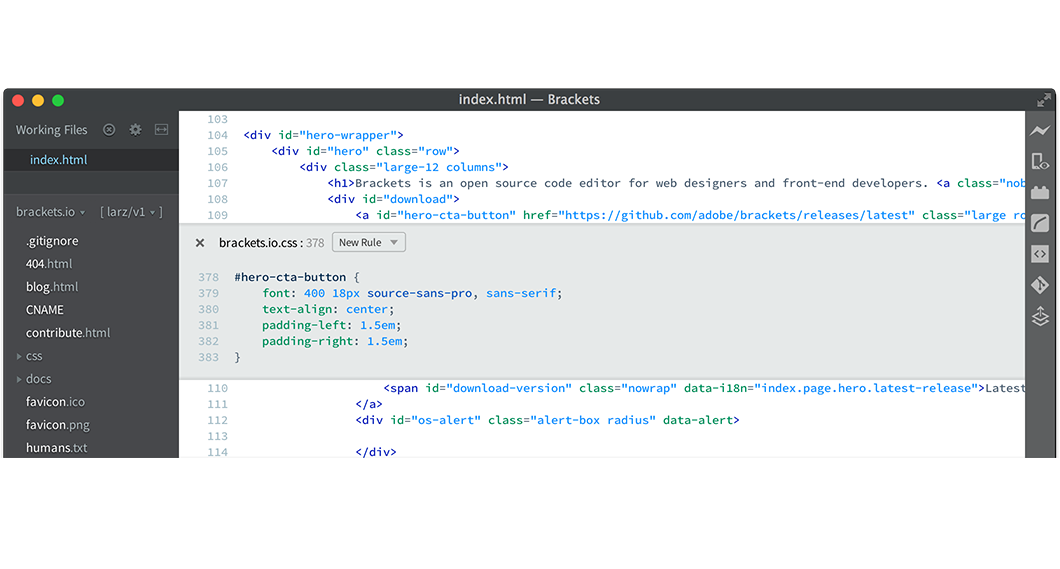Click the code brackets icon in right toolbar
Screen dimensions: 1060x569
click(x=1040, y=254)
